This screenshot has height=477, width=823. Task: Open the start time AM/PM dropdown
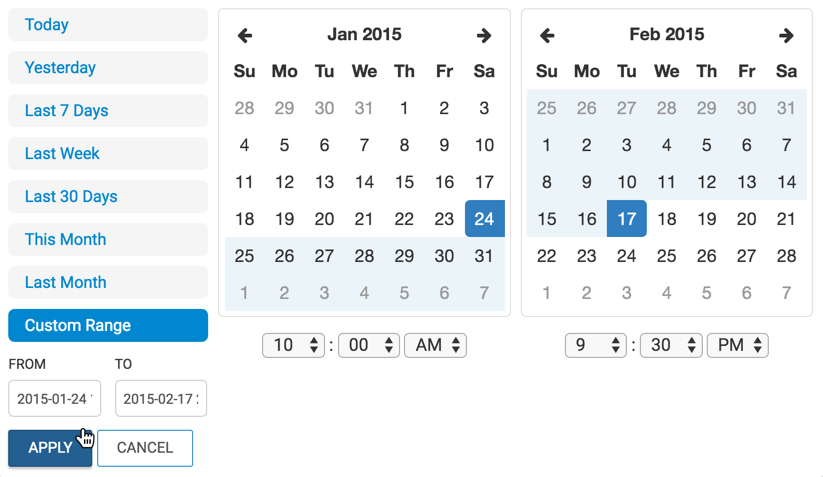[x=435, y=345]
